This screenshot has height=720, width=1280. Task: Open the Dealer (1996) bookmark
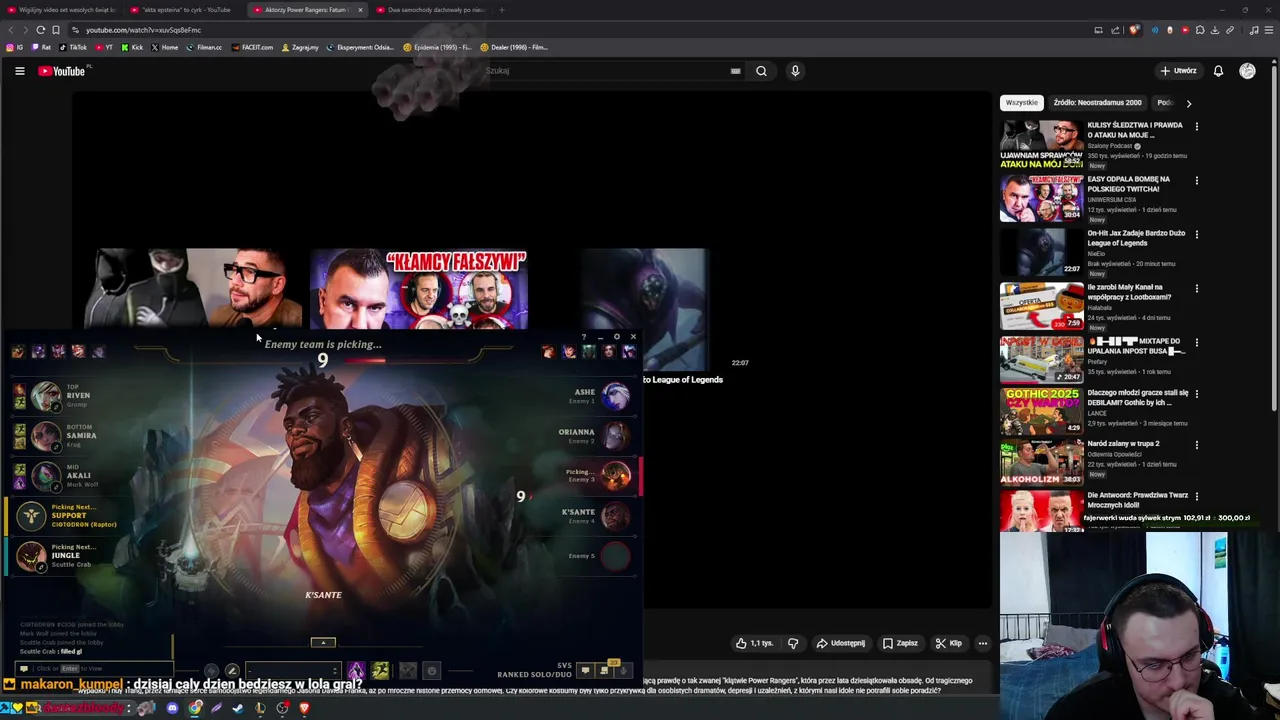click(514, 47)
